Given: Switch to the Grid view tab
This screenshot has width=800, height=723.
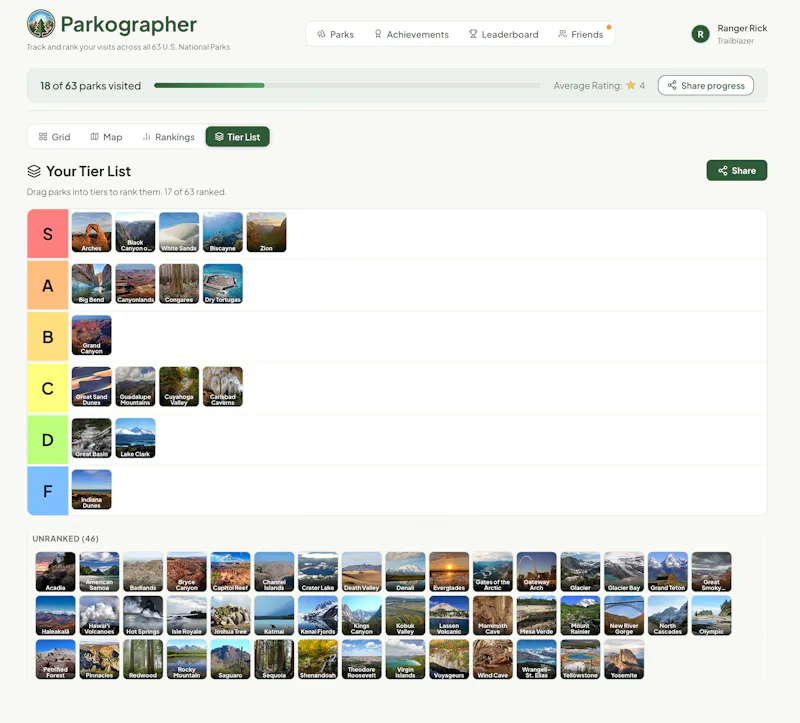Looking at the screenshot, I should (55, 137).
